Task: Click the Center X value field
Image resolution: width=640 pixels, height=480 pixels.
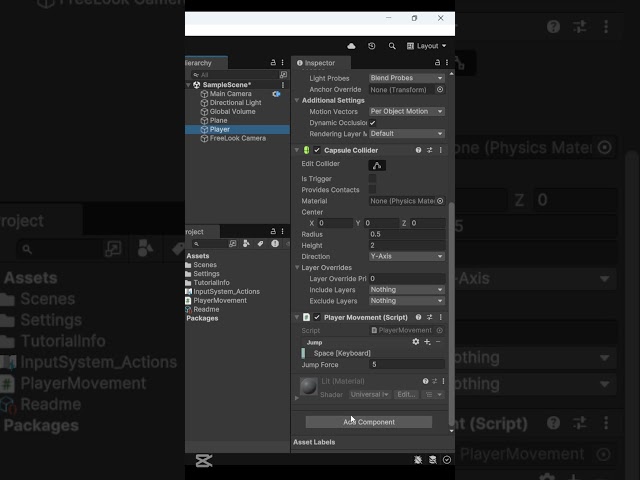Action: click(x=336, y=223)
